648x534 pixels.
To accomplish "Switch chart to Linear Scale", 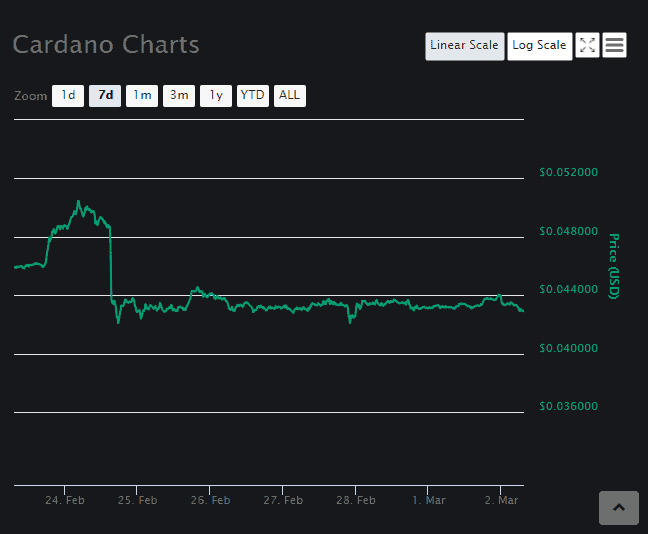I will tap(465, 46).
